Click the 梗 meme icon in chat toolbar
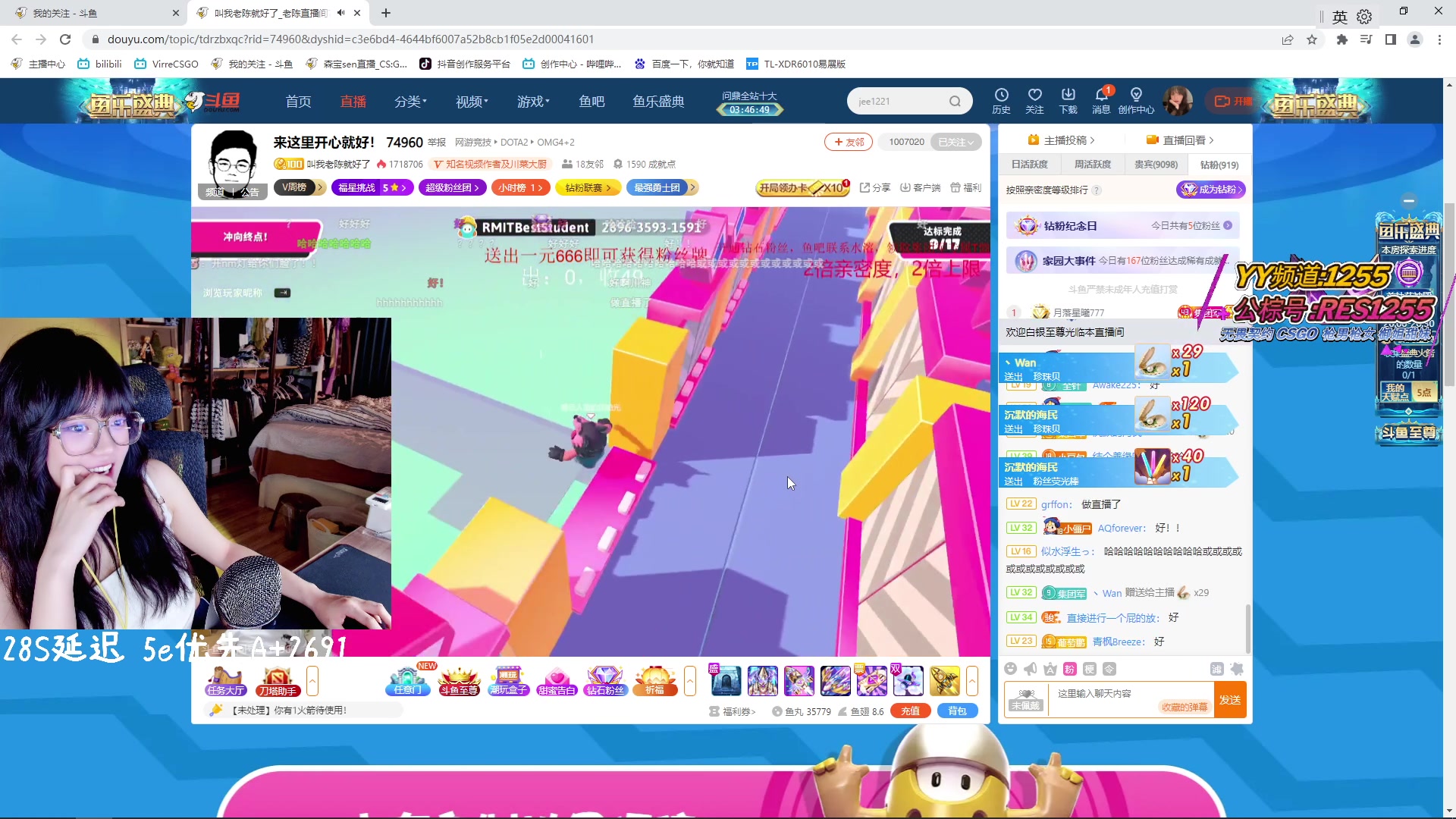 click(1089, 669)
